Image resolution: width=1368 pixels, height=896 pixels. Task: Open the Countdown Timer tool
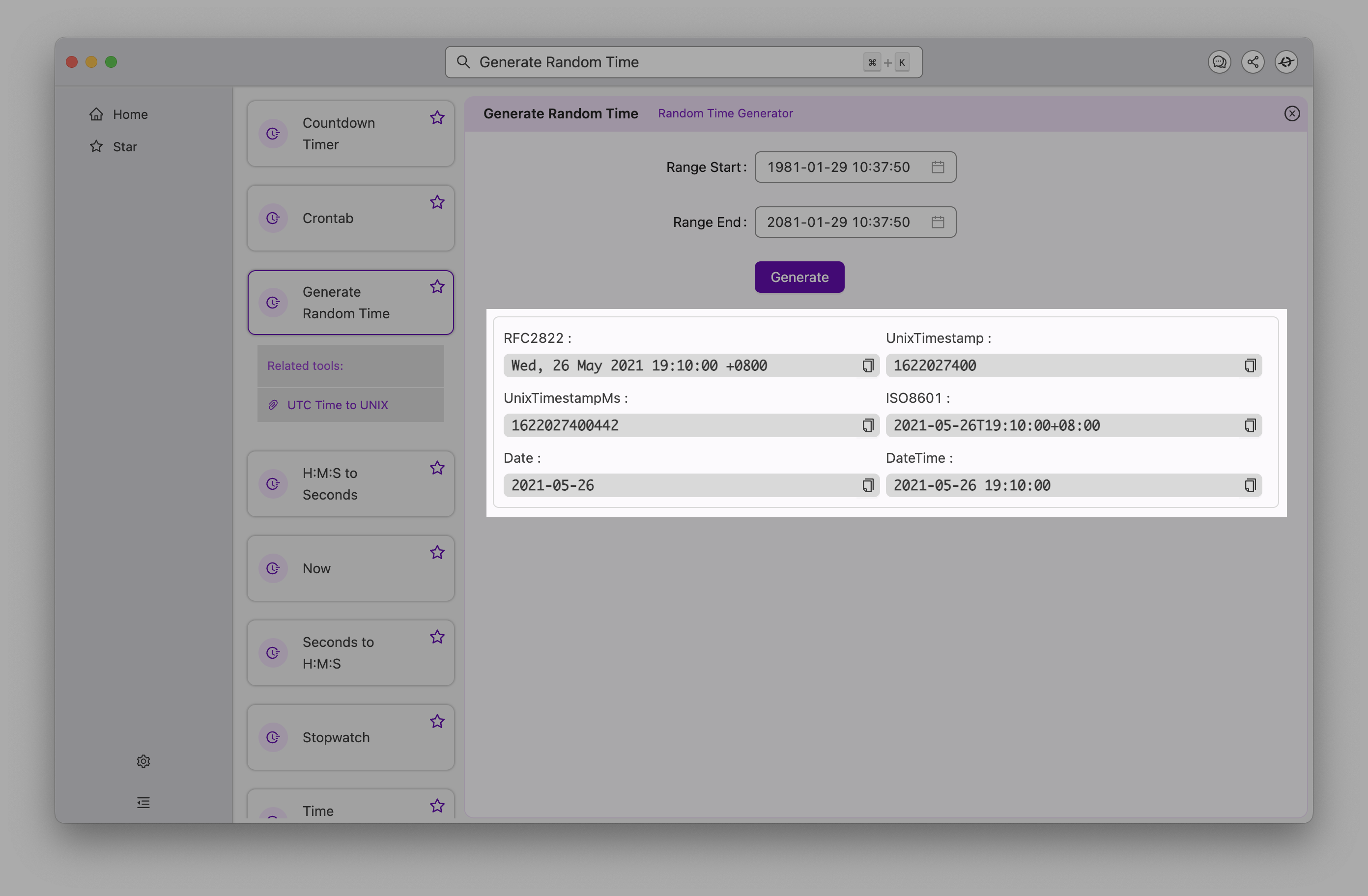[x=351, y=134]
